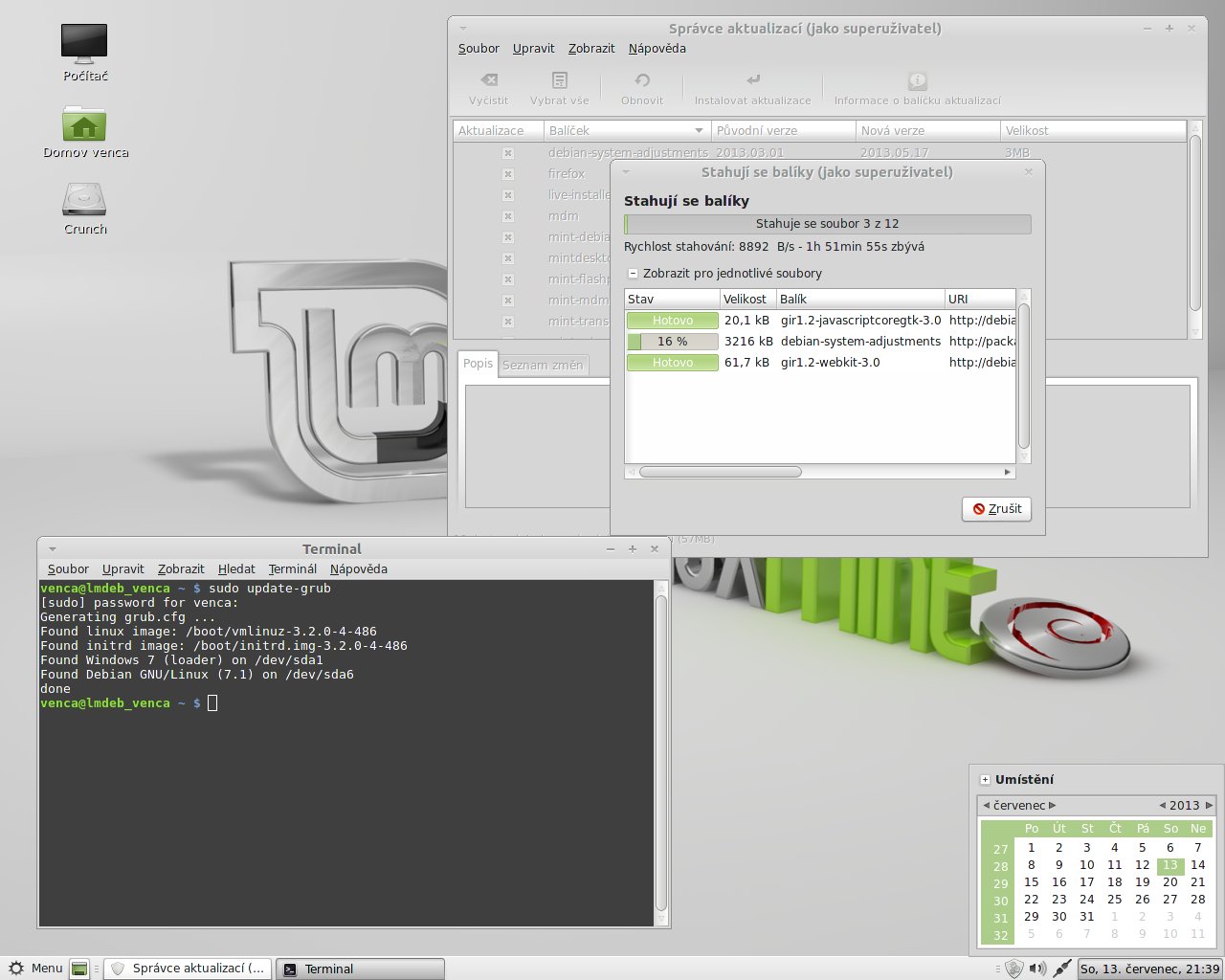The width and height of the screenshot is (1225, 980).
Task: Go to previous month arrow before červenec
Action: click(x=987, y=805)
